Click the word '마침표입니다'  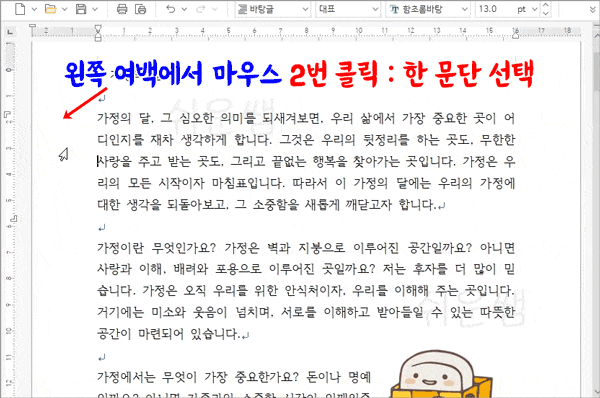click(248, 183)
